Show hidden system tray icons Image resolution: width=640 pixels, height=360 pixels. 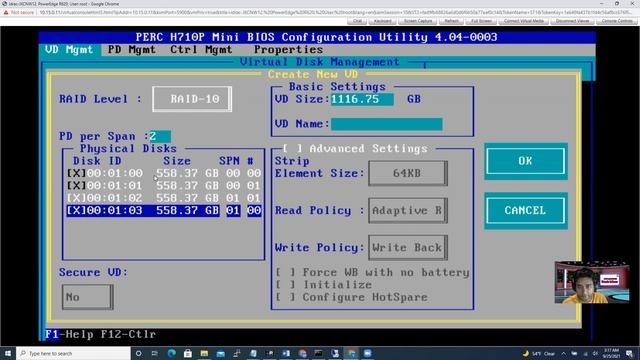pos(563,353)
